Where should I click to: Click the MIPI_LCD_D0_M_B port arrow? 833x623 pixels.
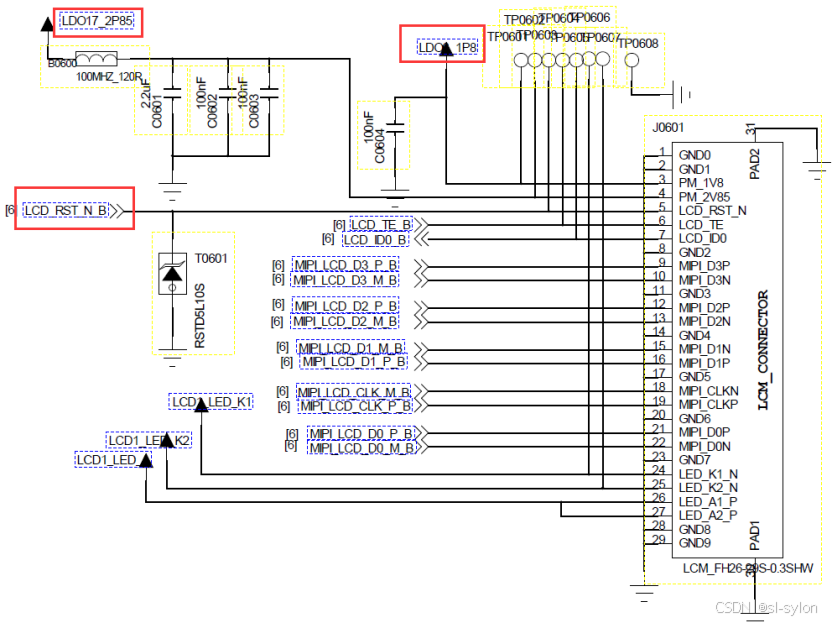421,447
